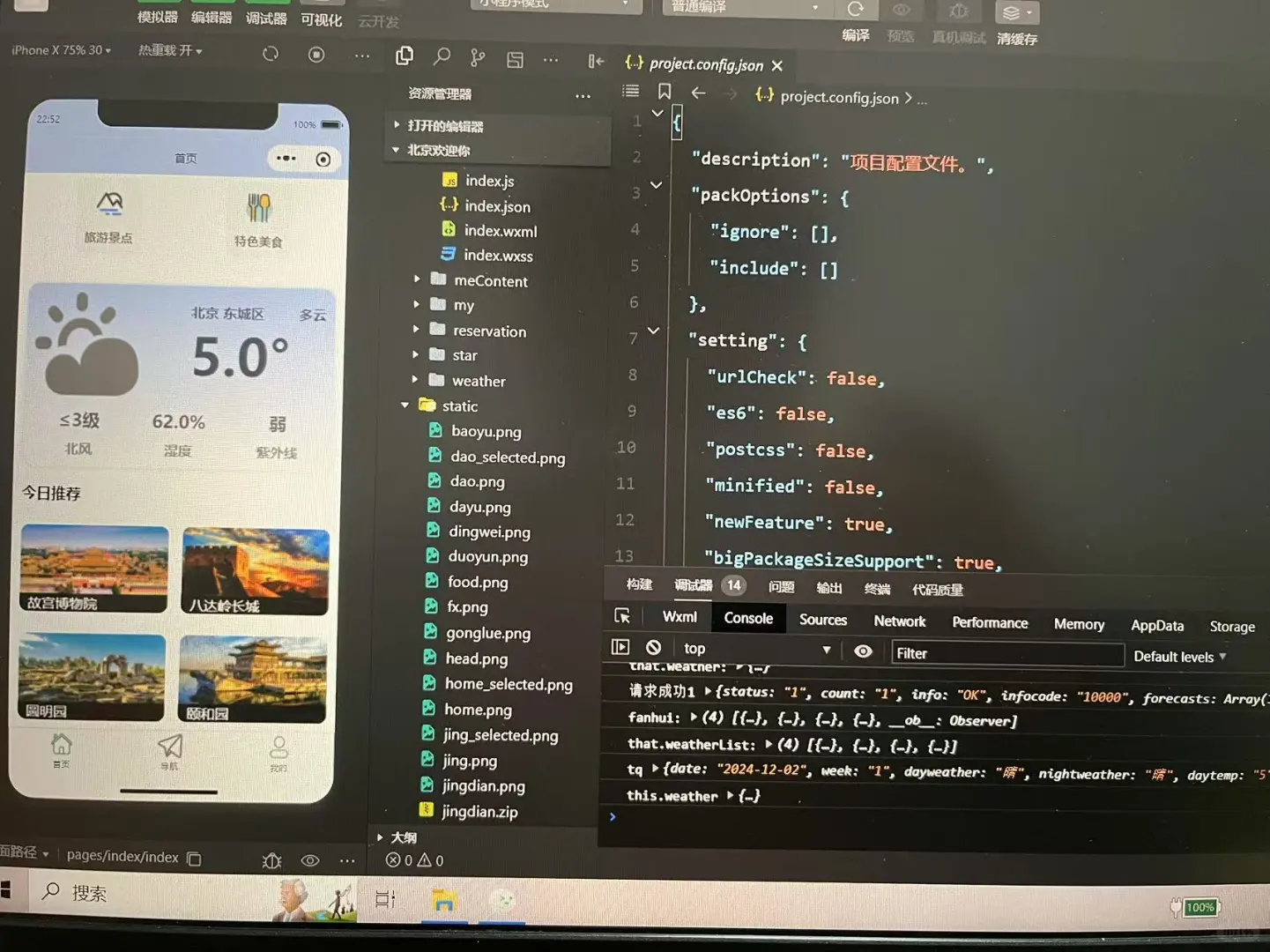Open the 热重载 开 dropdown
Screen dimensions: 1270x952
(x=170, y=51)
